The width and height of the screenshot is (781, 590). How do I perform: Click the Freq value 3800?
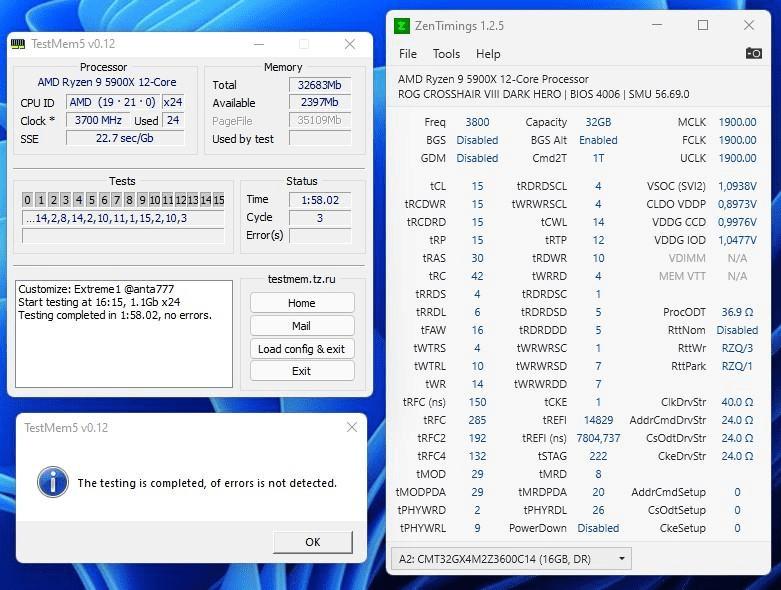coord(477,122)
